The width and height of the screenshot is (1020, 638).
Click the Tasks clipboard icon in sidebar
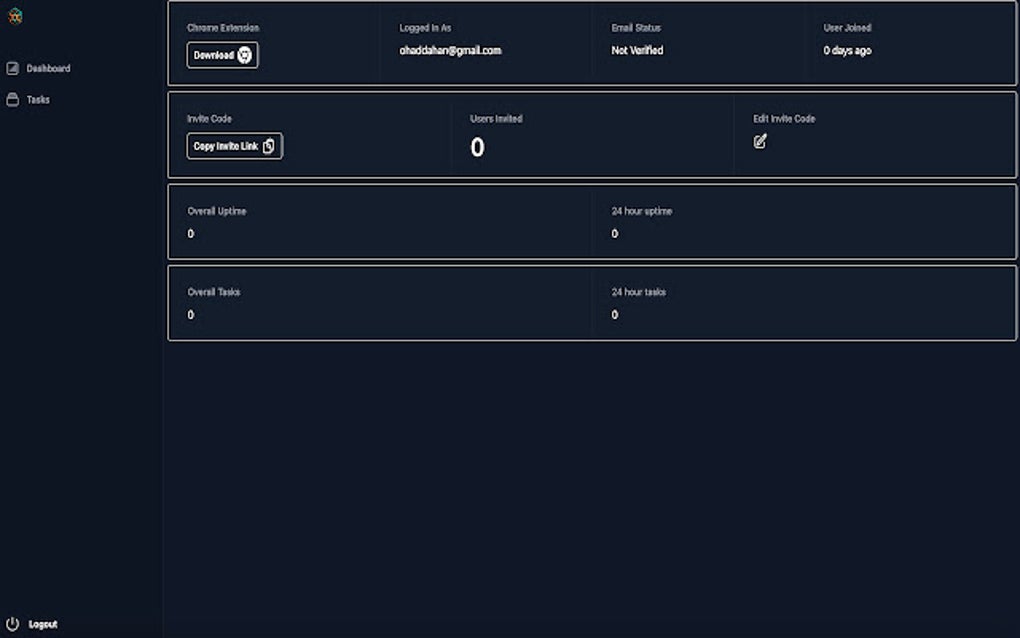pyautogui.click(x=12, y=100)
